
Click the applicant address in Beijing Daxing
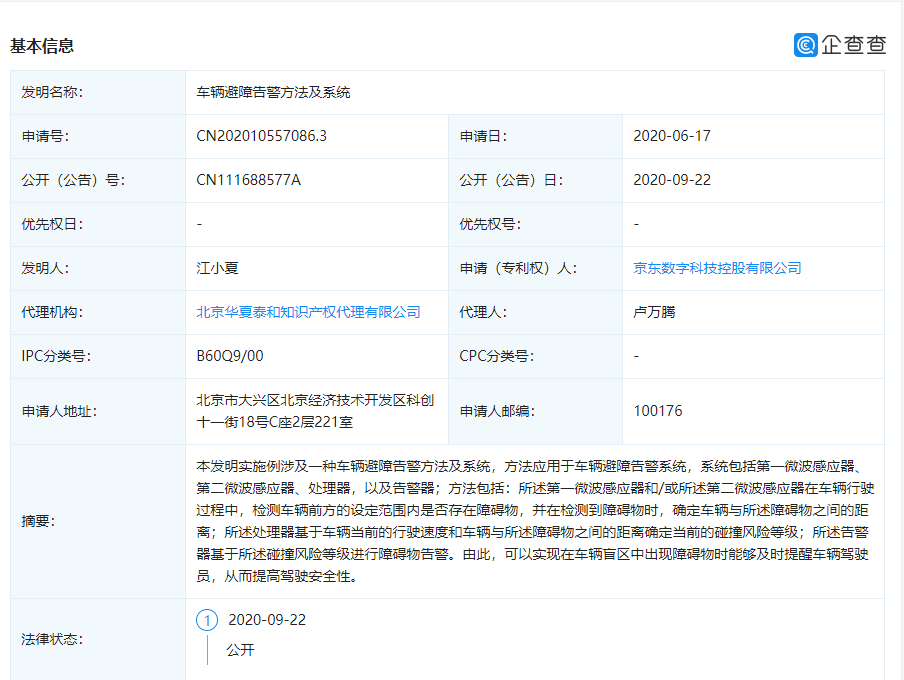point(317,410)
